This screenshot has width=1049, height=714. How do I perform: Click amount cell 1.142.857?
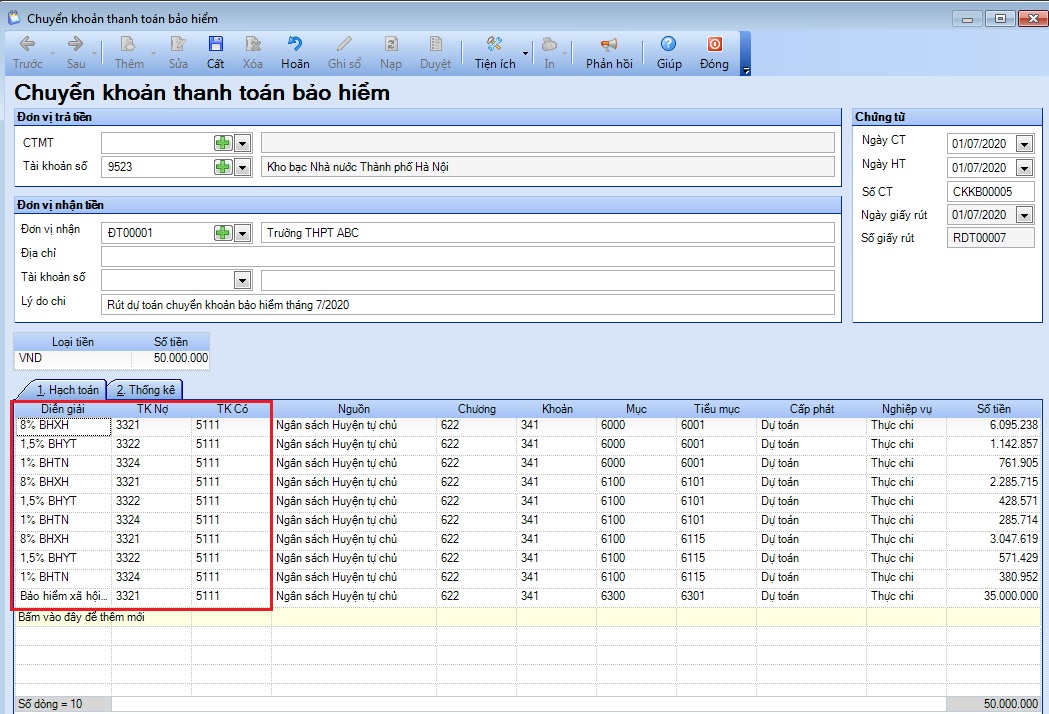click(993, 444)
